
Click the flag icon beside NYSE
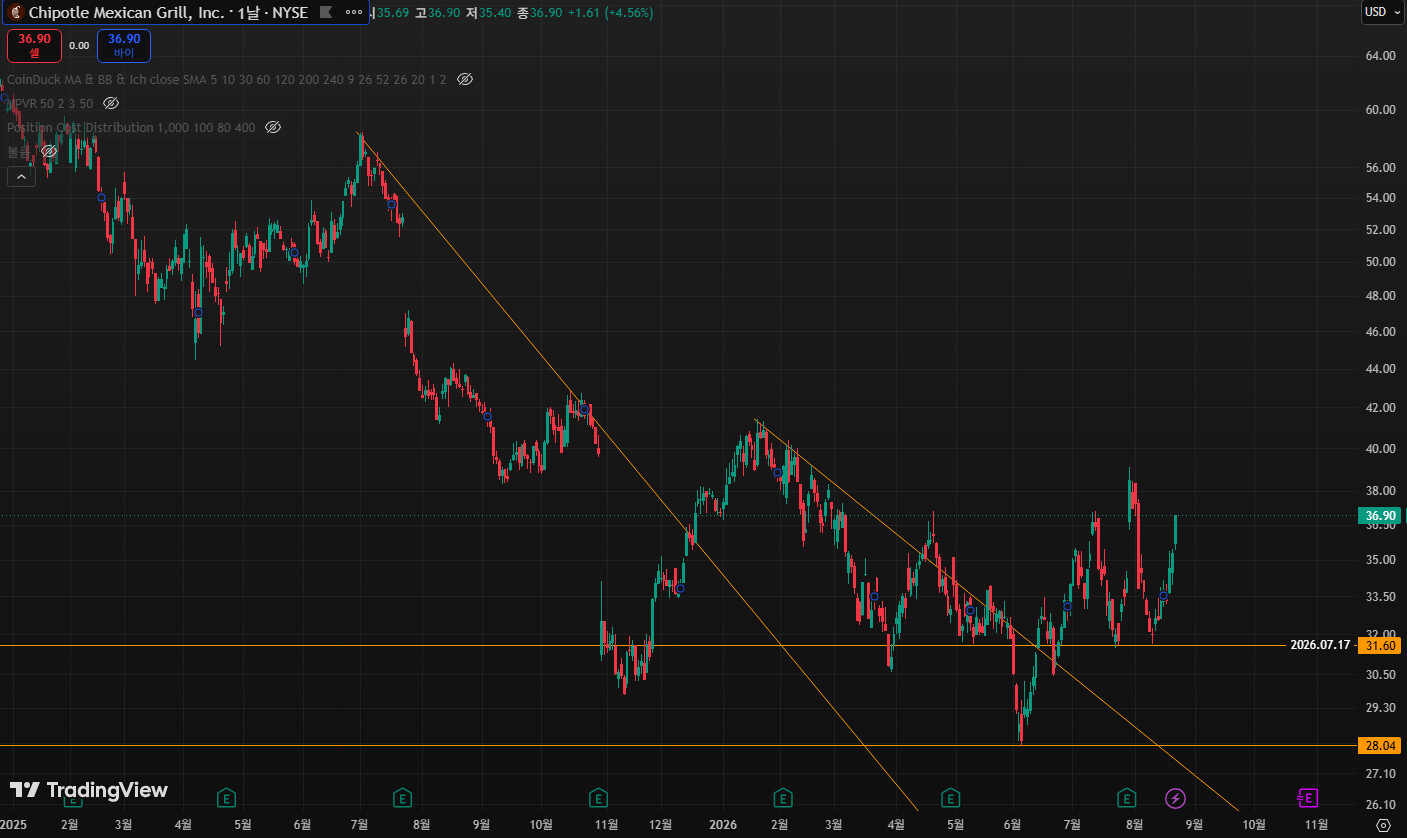327,13
